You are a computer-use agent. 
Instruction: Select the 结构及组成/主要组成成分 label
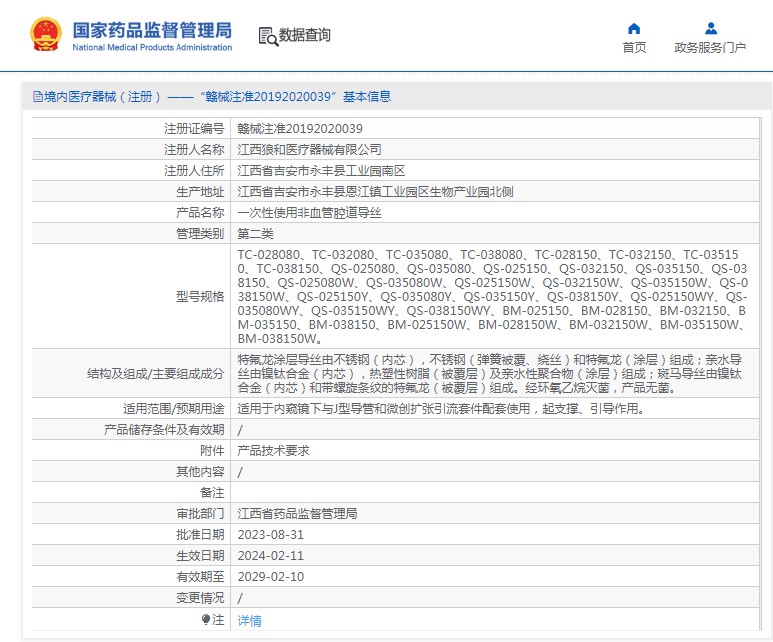pos(155,374)
